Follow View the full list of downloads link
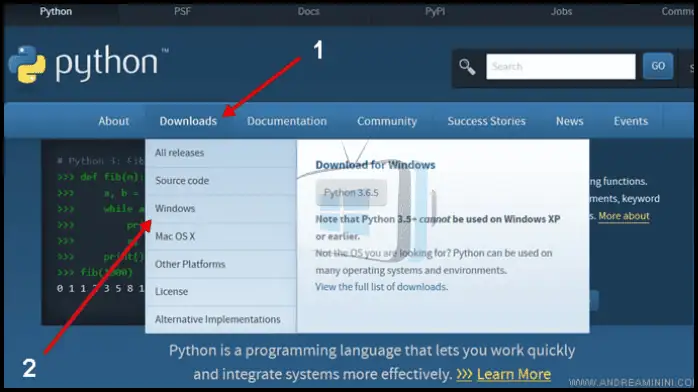Image resolution: width=698 pixels, height=392 pixels. pos(381,287)
